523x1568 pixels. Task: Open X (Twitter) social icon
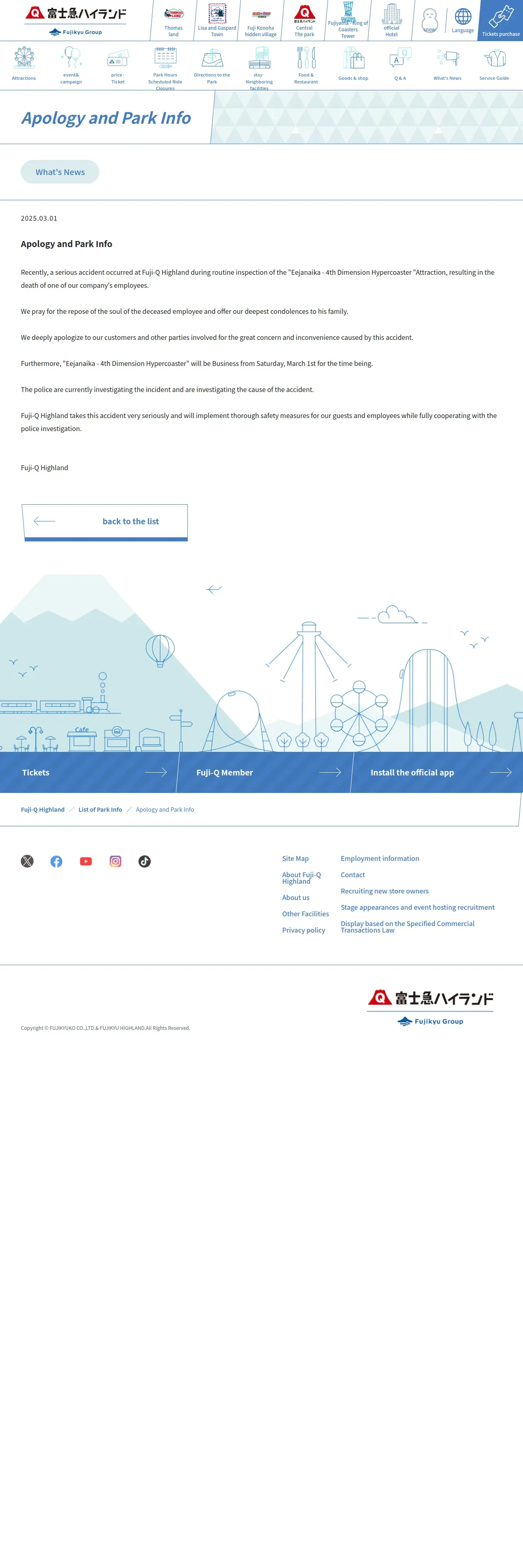(x=27, y=861)
